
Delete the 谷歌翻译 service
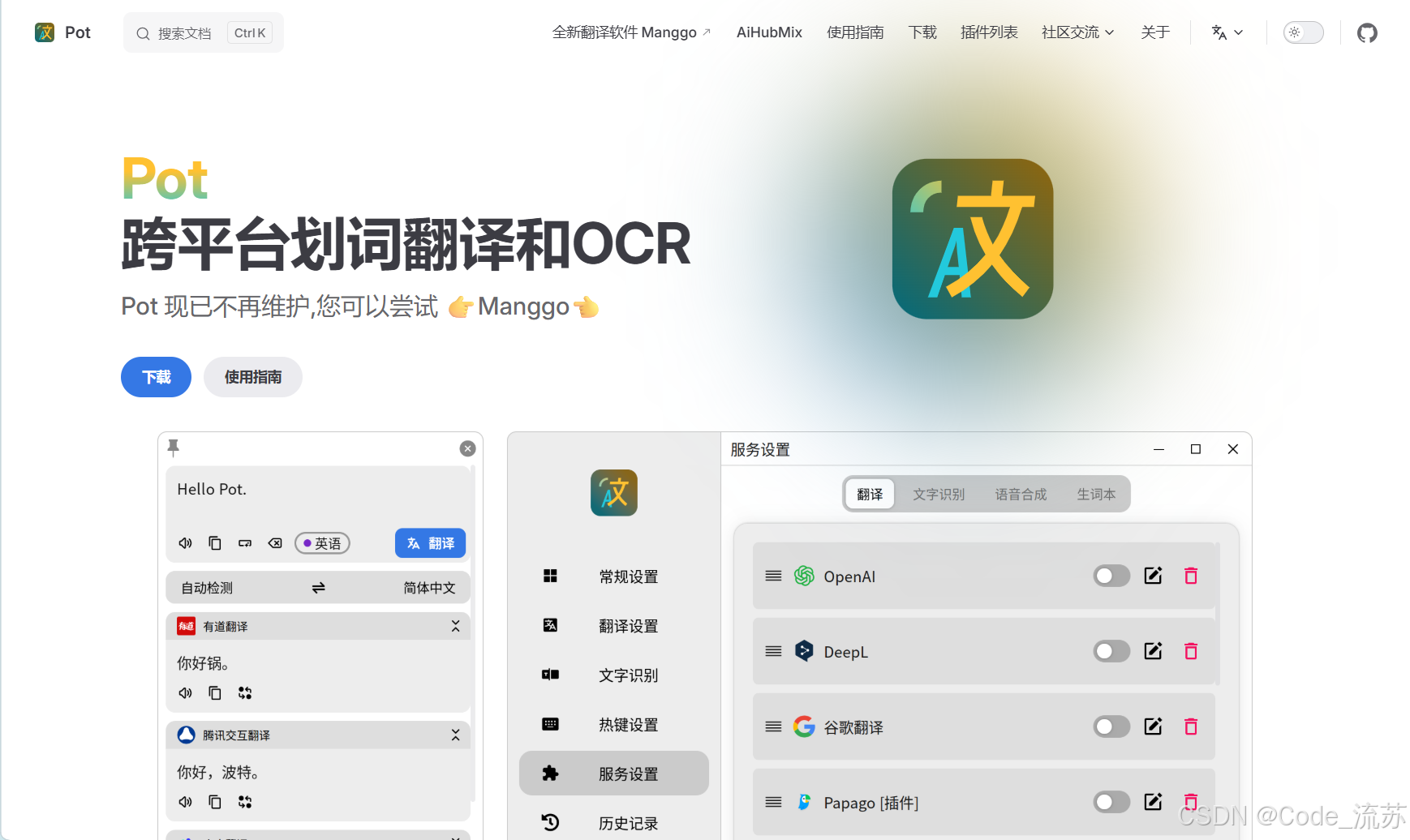point(1191,726)
